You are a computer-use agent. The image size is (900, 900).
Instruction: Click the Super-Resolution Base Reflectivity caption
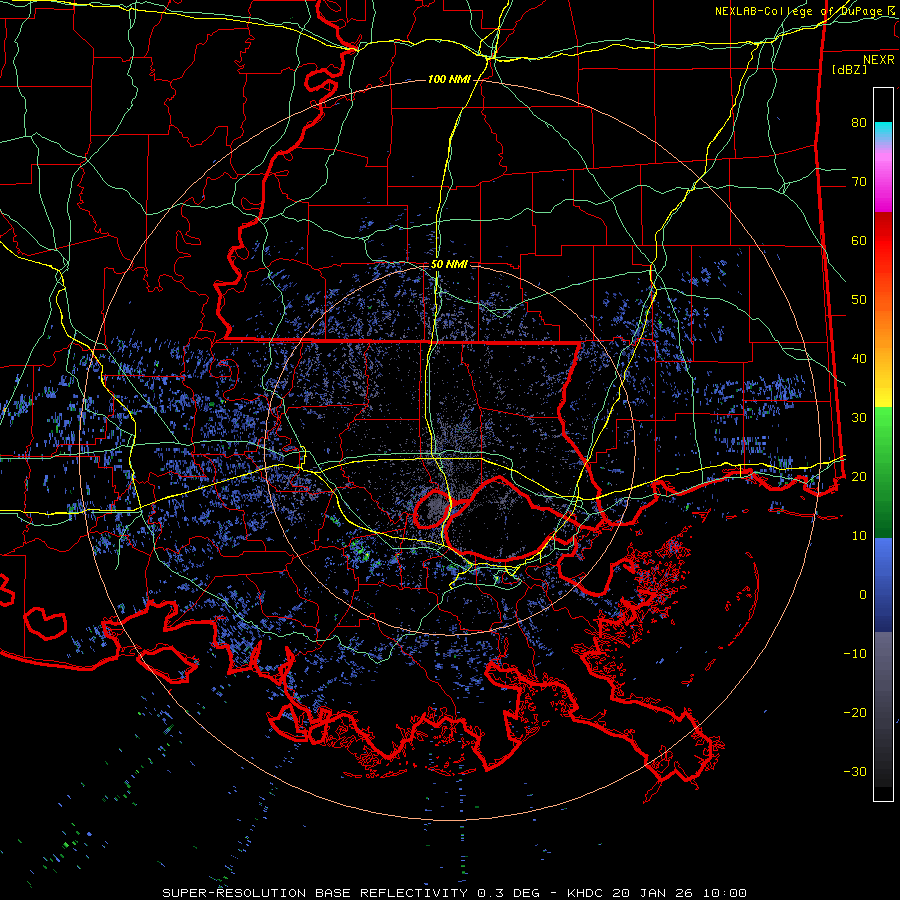pos(455,893)
